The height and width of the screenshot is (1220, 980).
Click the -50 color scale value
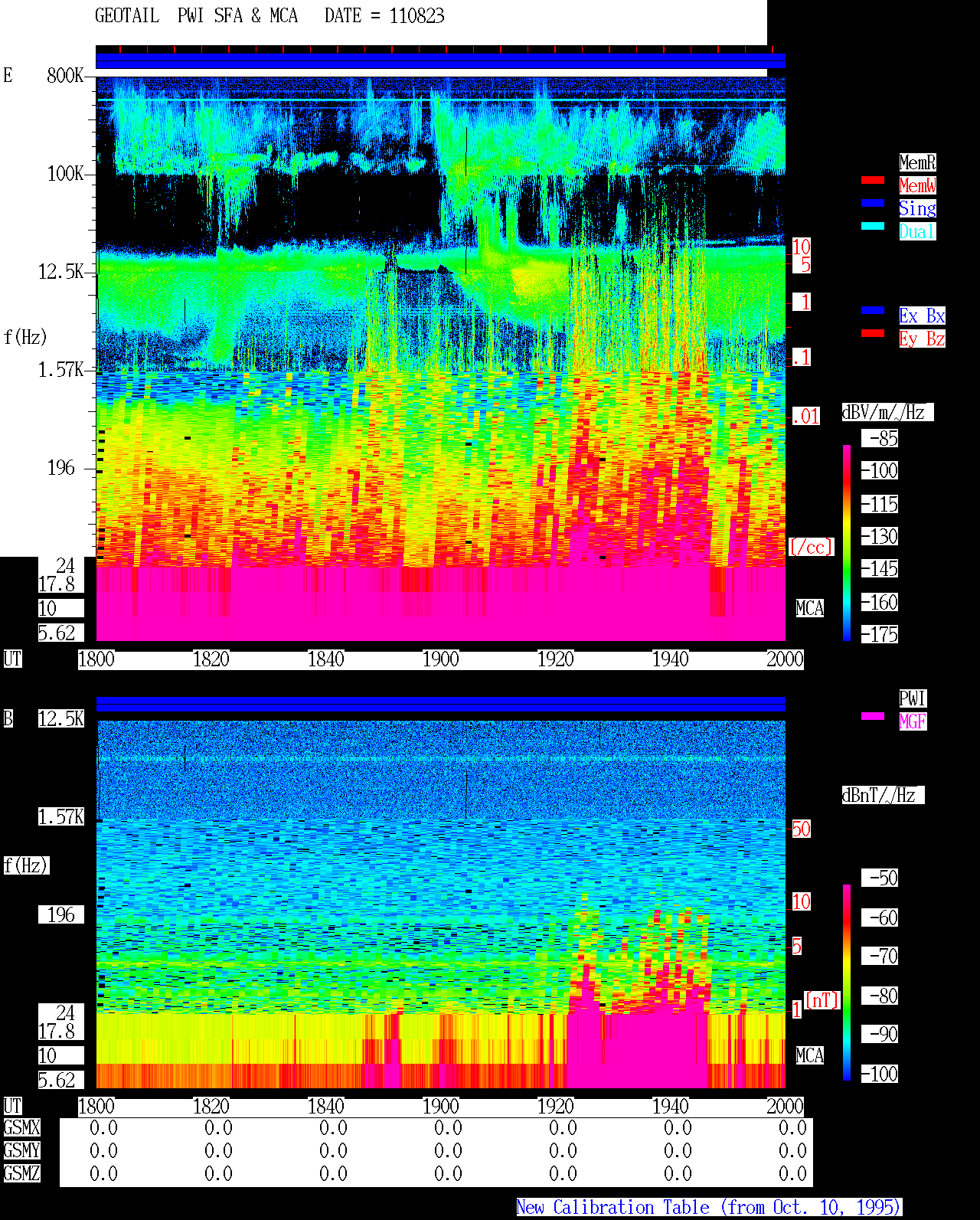tap(880, 878)
